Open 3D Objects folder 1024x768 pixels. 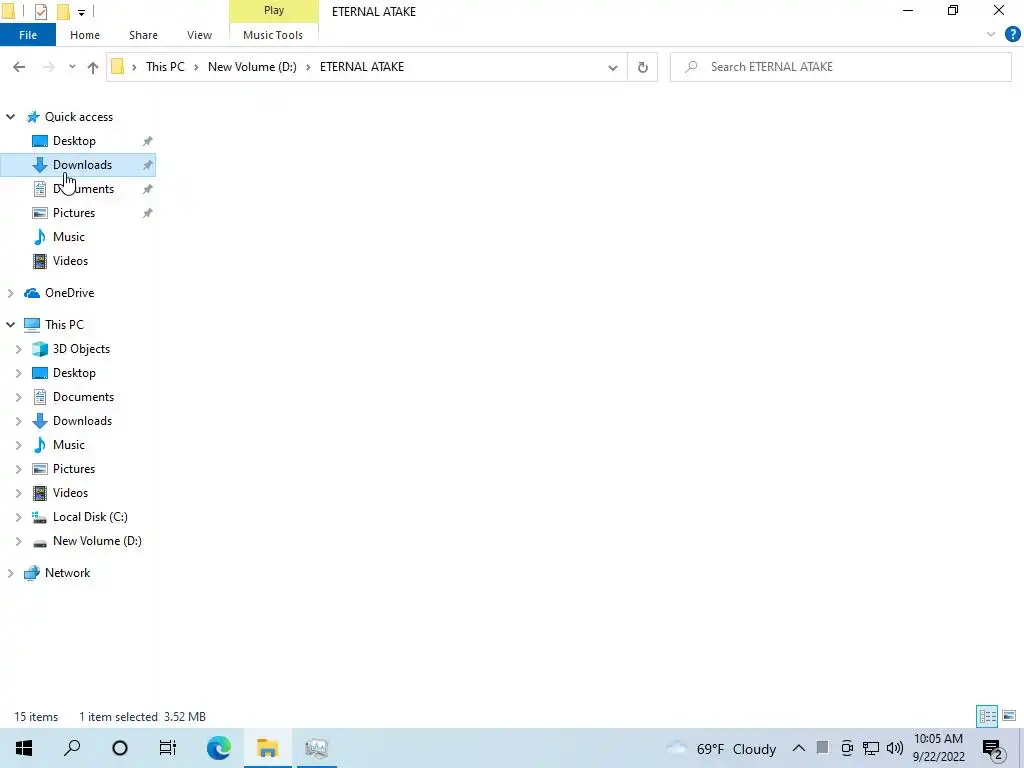coord(81,349)
